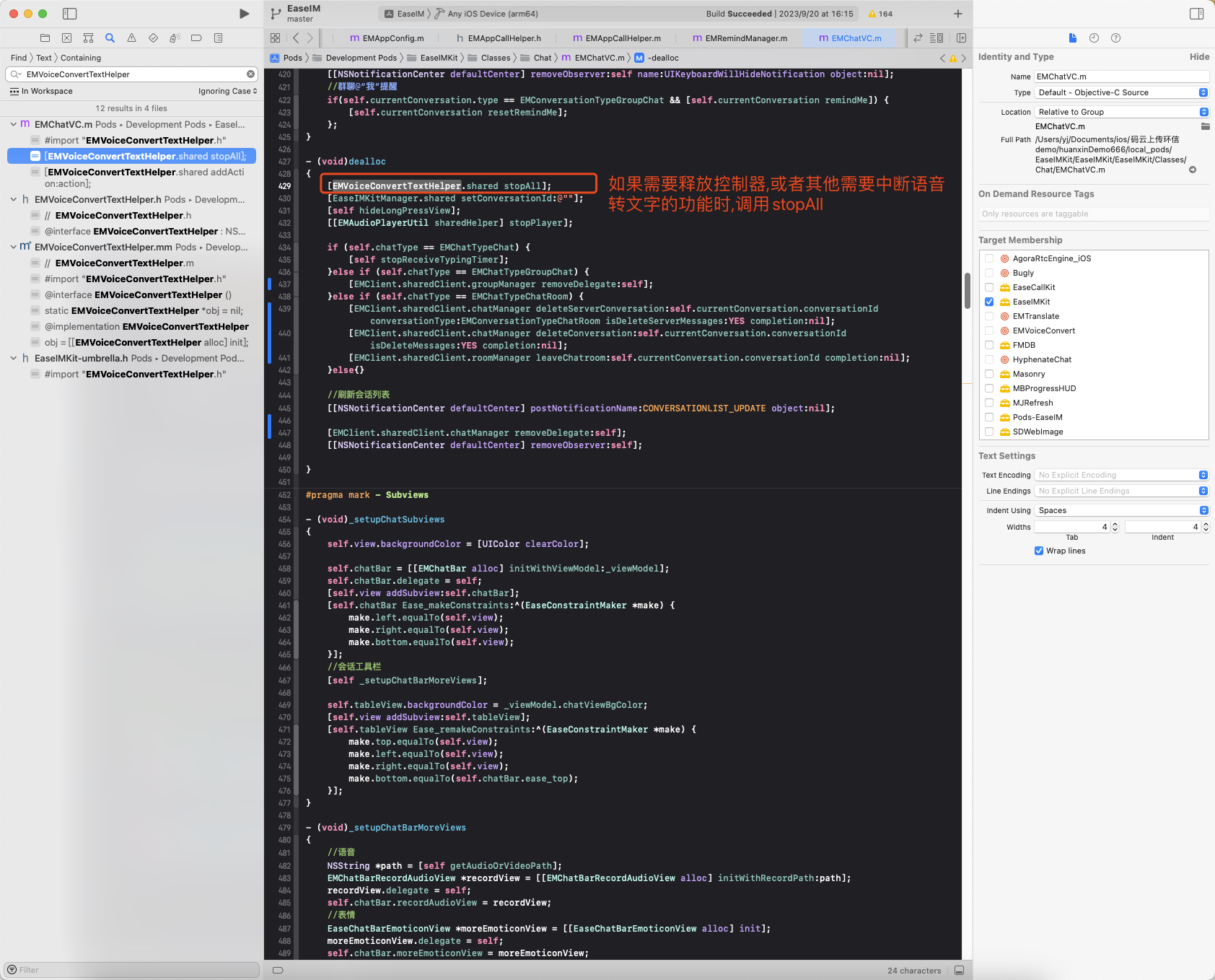Switch to EMAppConfig.m tab
Screen dimensions: 1215x980
tap(387, 38)
